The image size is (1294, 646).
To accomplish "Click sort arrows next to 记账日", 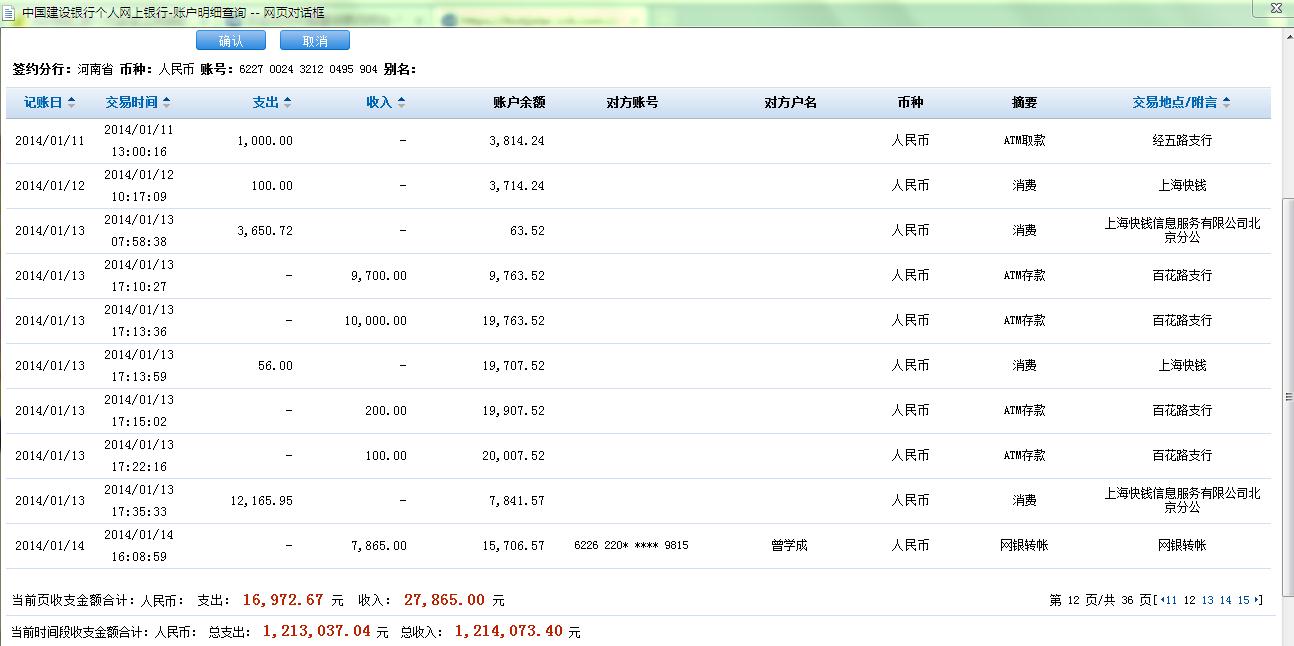I will (x=71, y=102).
